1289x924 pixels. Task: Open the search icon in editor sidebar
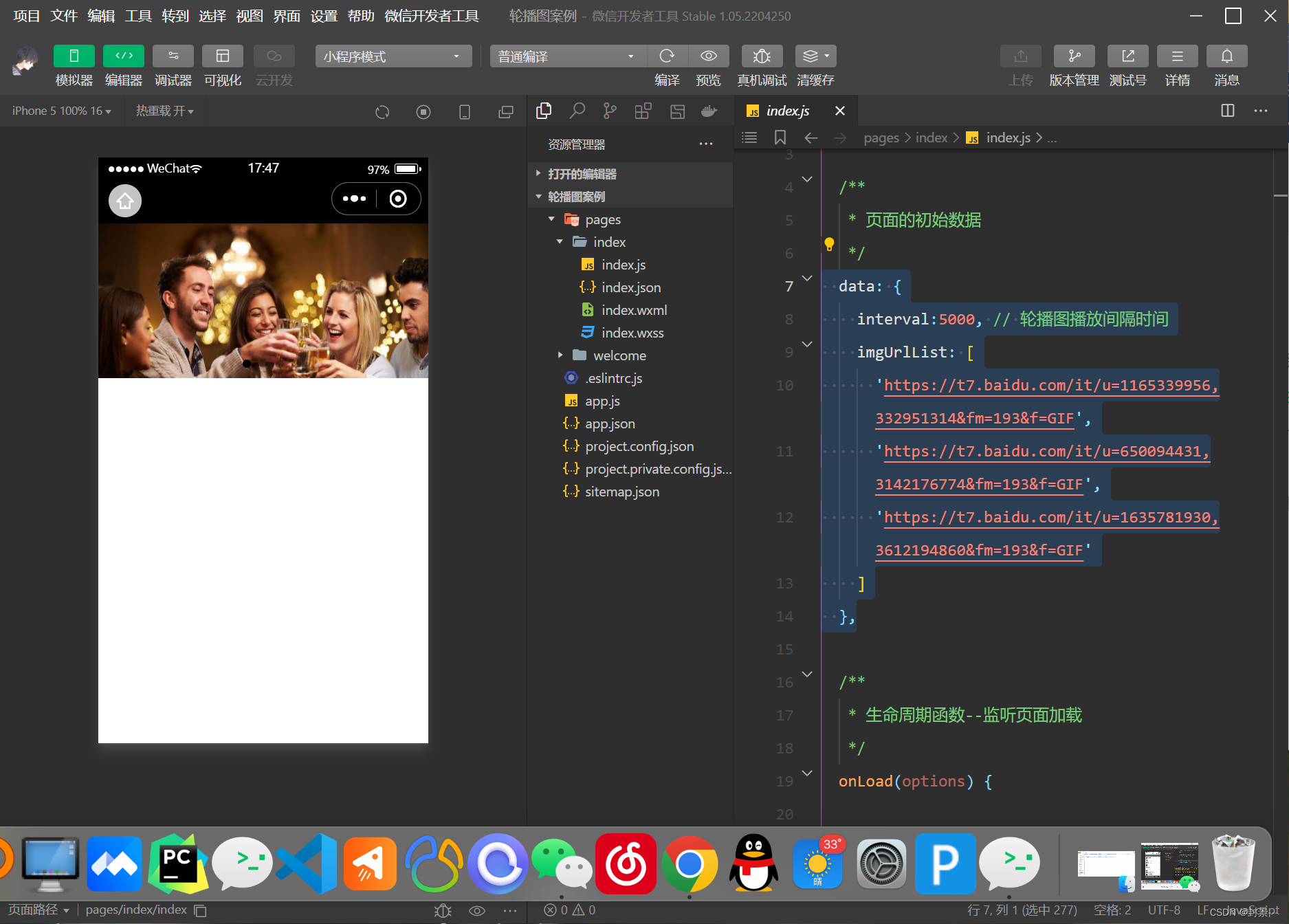(577, 111)
